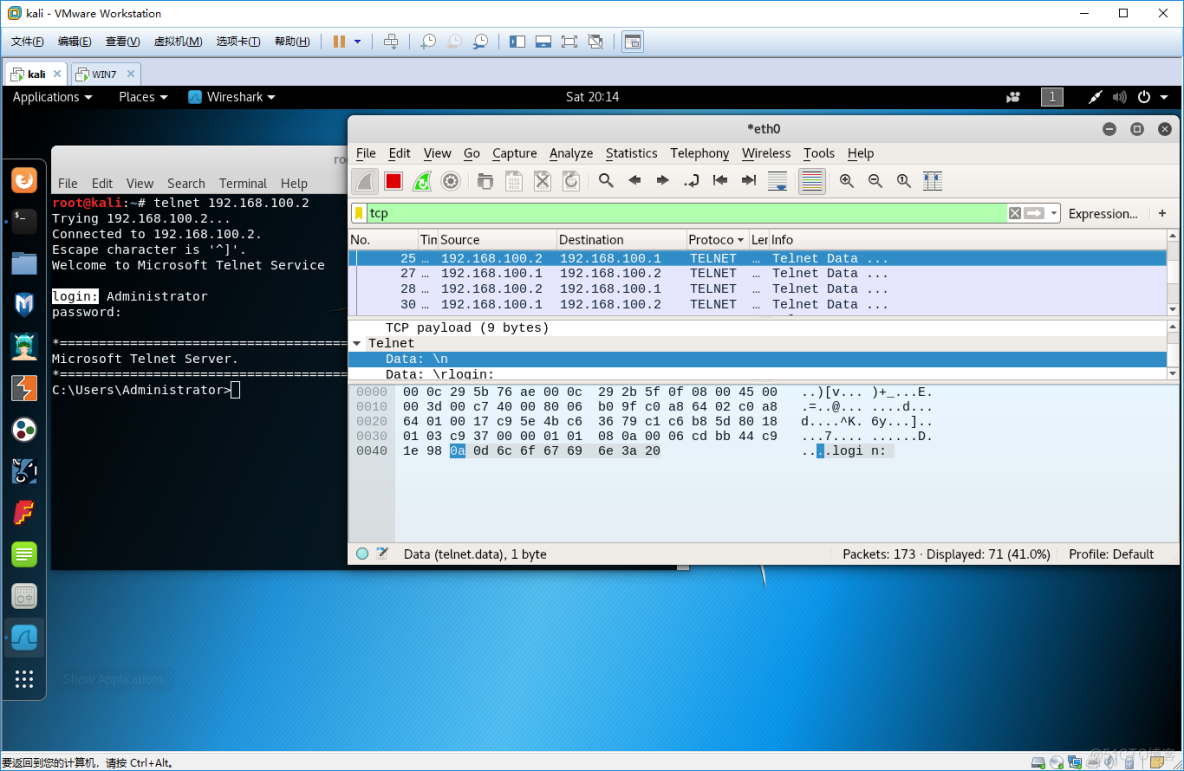The width and height of the screenshot is (1184, 771).
Task: Open Wireshark Telephony menu
Action: [x=699, y=153]
